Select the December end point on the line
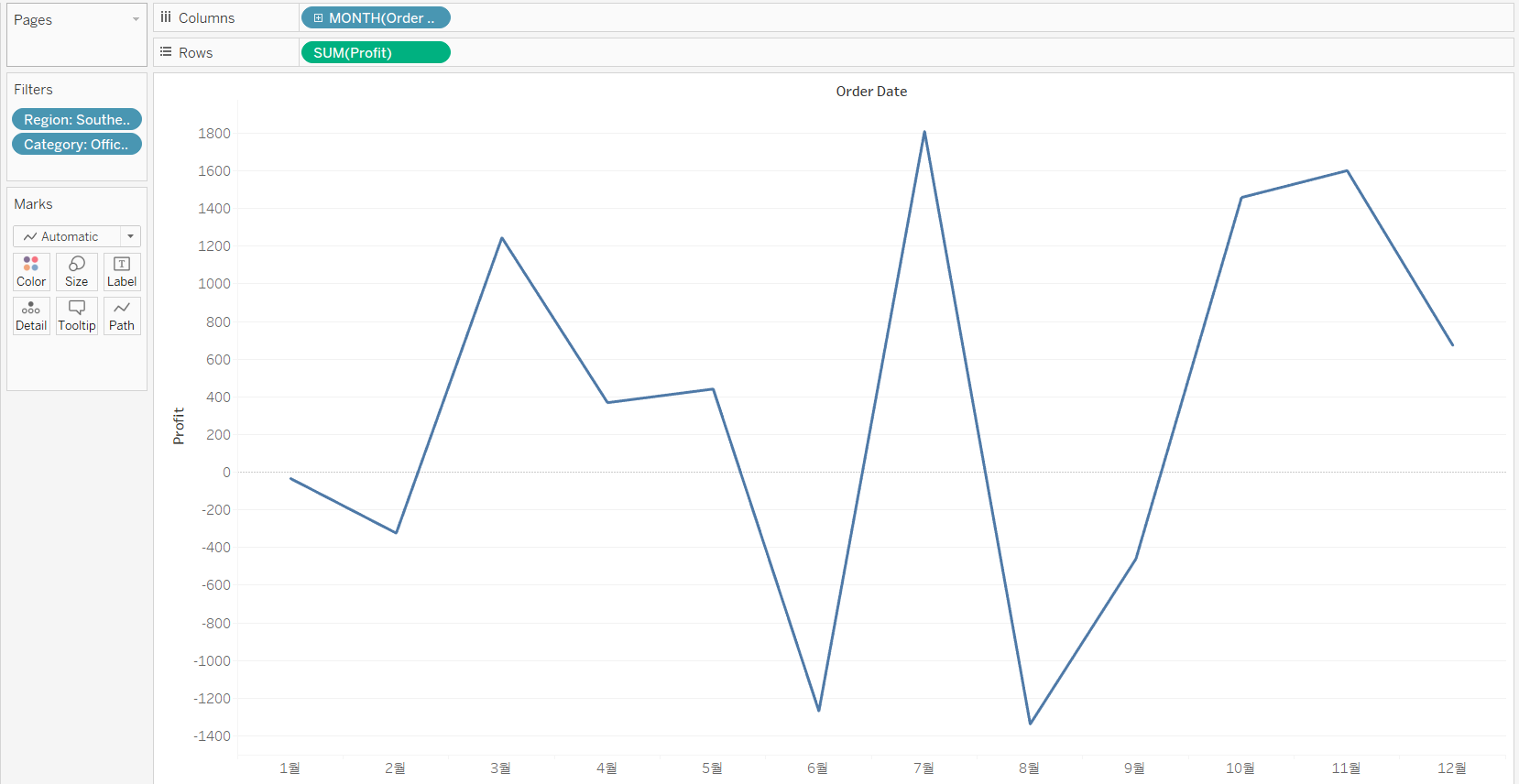1519x784 pixels. [1452, 344]
